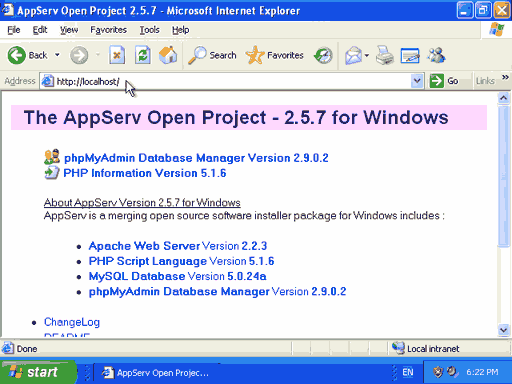Viewport: 512px width, 384px height.
Task: Click the EN language indicator
Action: (407, 372)
